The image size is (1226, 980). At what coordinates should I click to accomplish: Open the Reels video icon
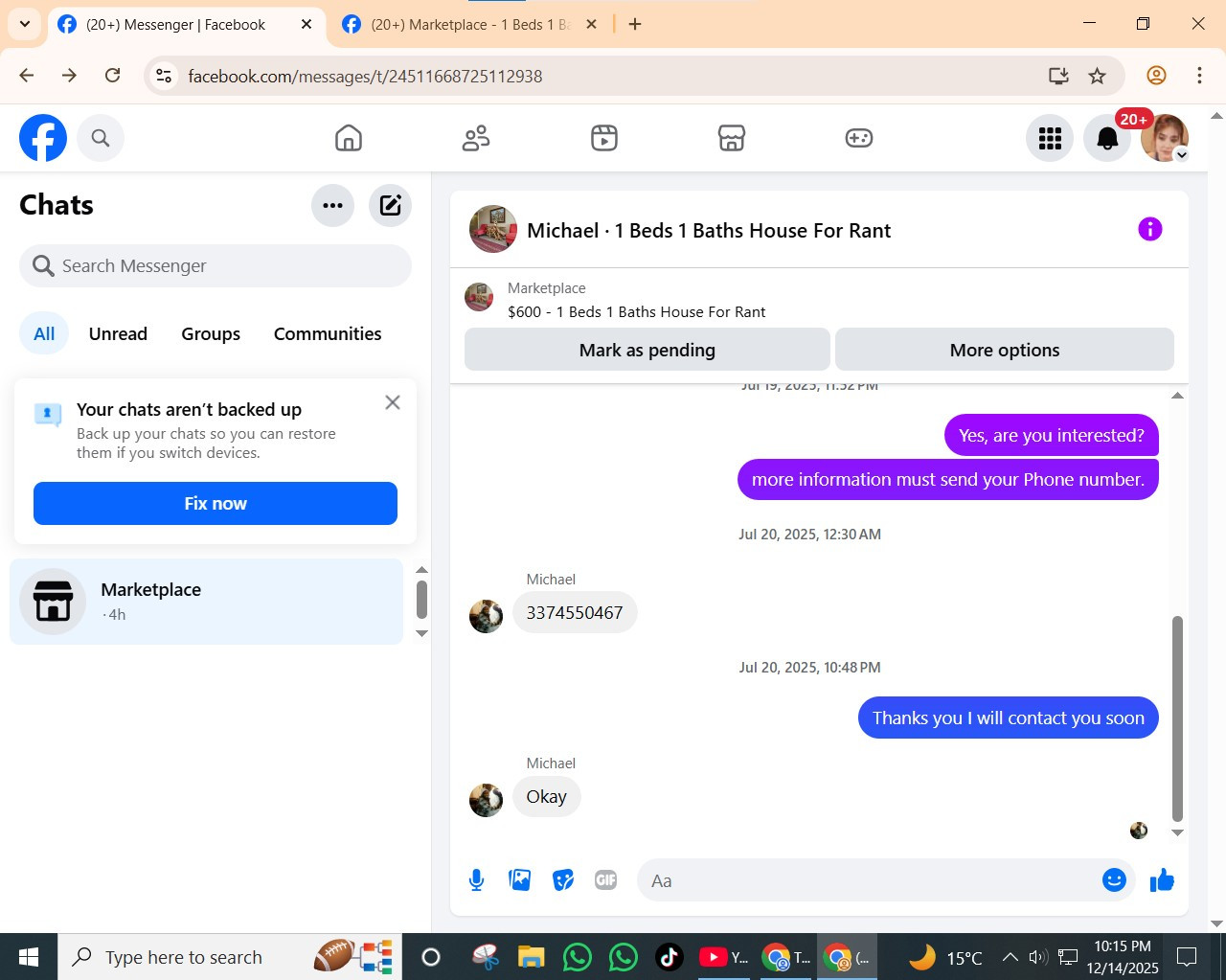pyautogui.click(x=604, y=138)
